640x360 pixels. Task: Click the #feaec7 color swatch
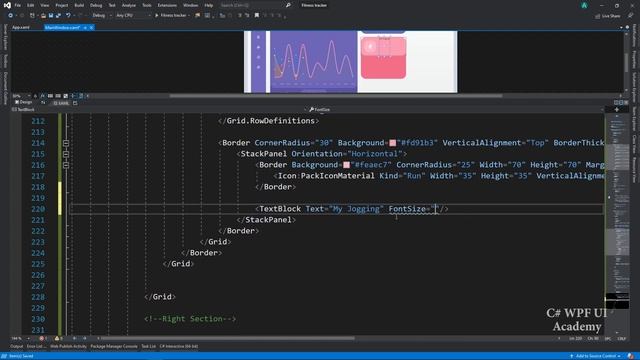click(347, 165)
